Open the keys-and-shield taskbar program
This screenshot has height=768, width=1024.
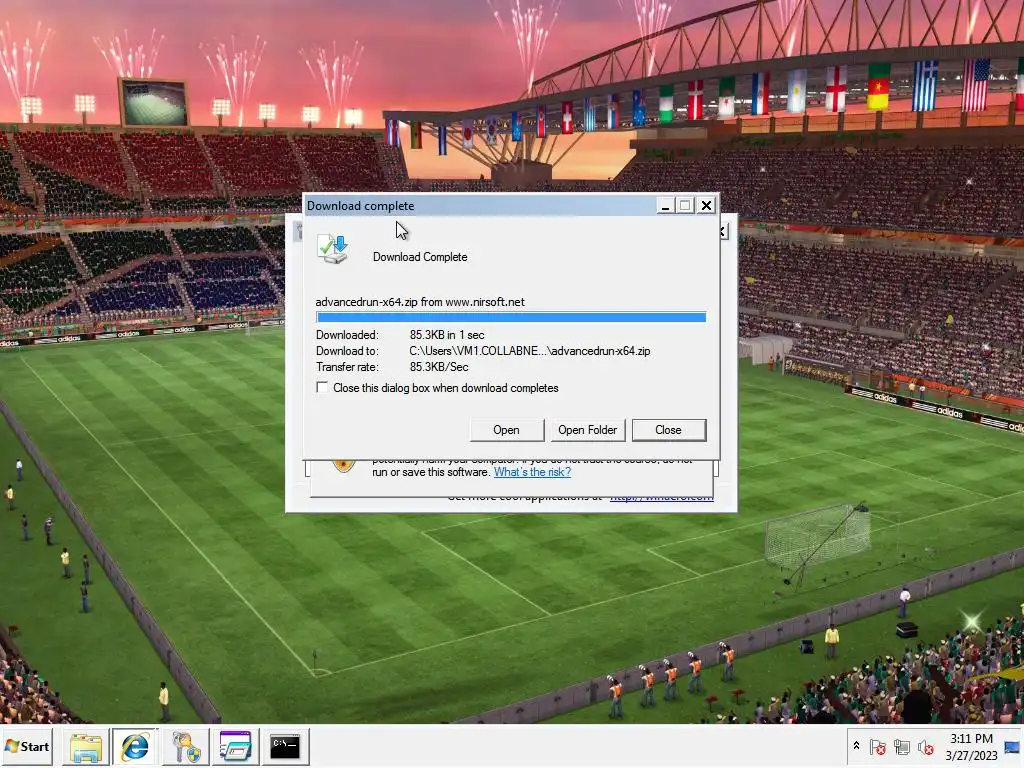pyautogui.click(x=186, y=747)
